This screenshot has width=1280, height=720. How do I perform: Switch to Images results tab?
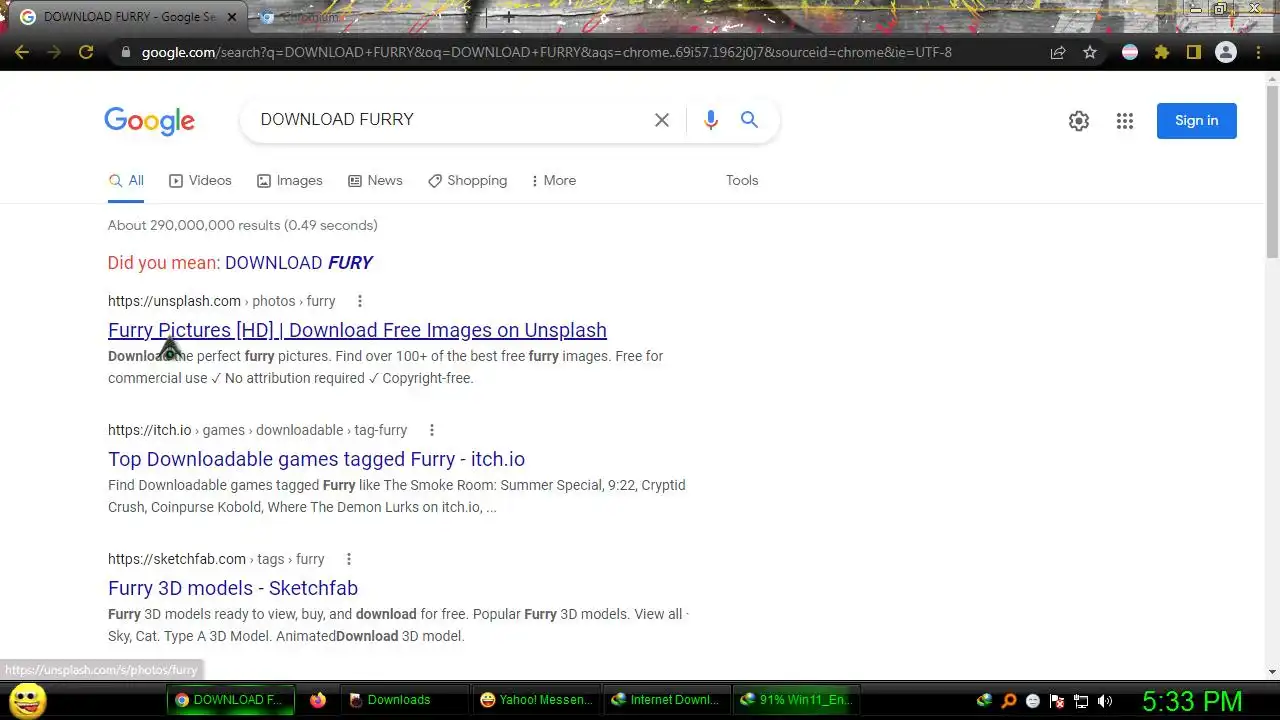[289, 181]
